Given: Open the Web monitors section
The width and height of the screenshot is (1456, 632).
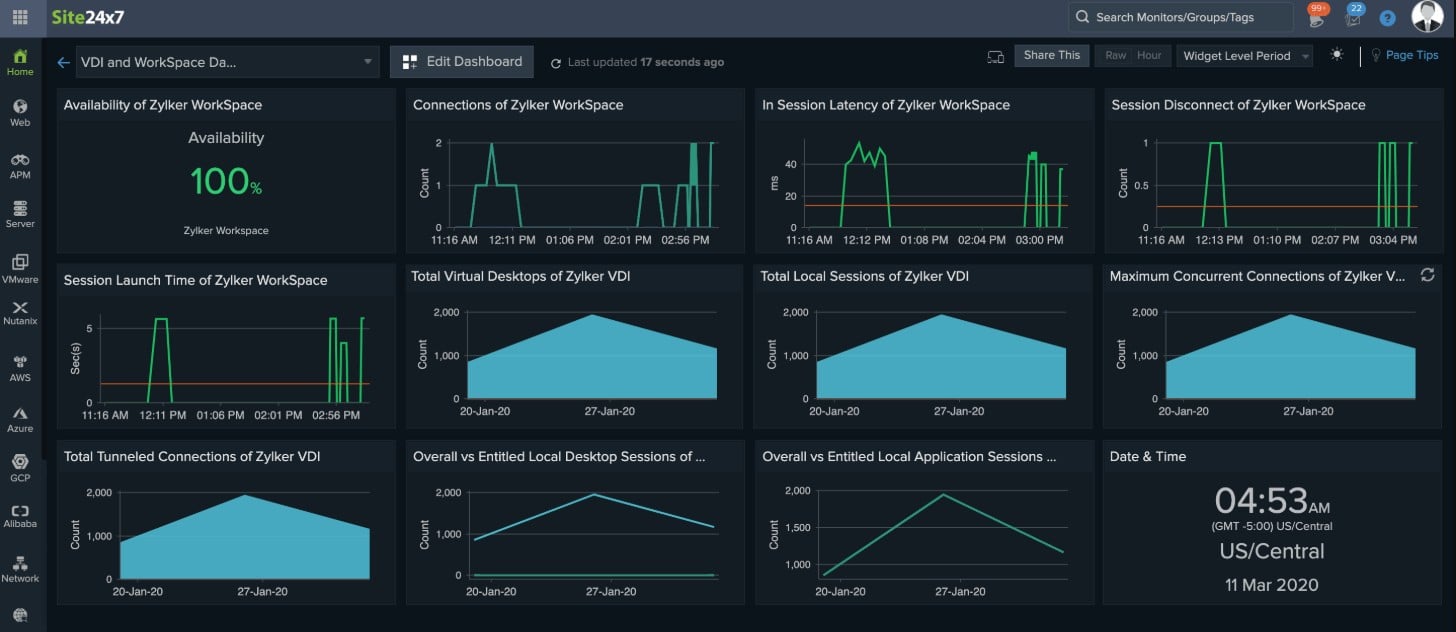Looking at the screenshot, I should pos(20,113).
